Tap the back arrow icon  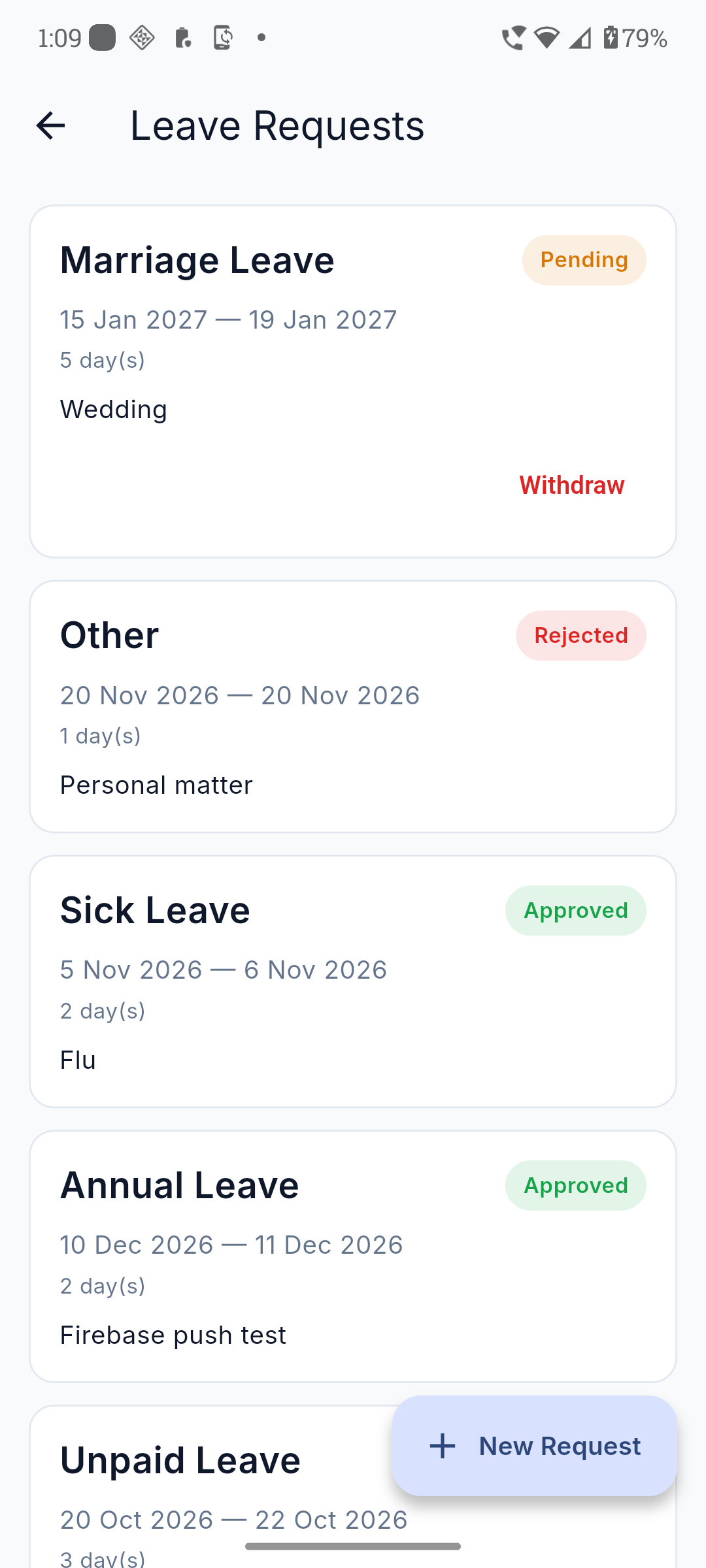[x=50, y=125]
